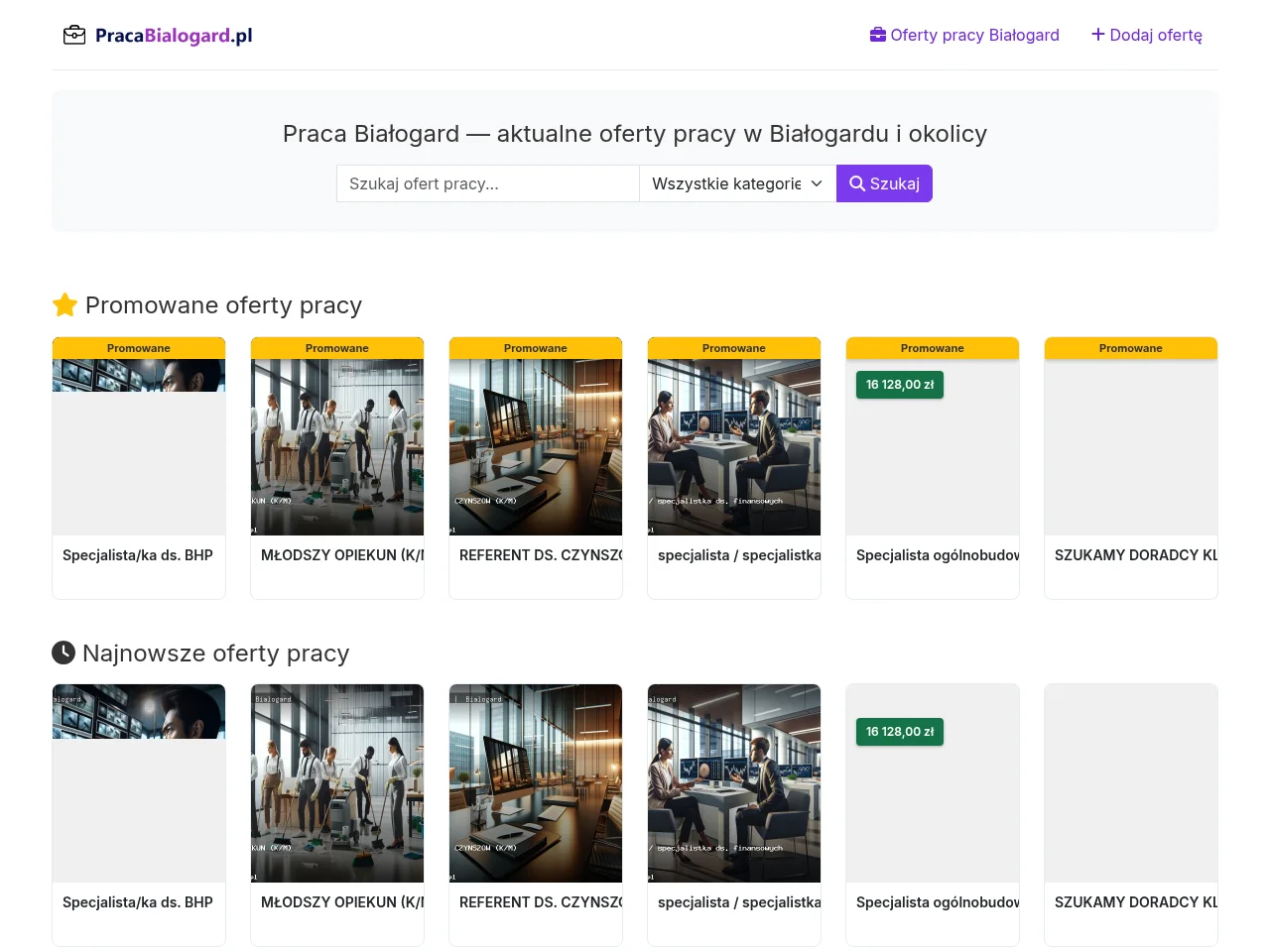1270x952 pixels.
Task: Open newest specjalista ds. finansowych image
Action: point(734,783)
